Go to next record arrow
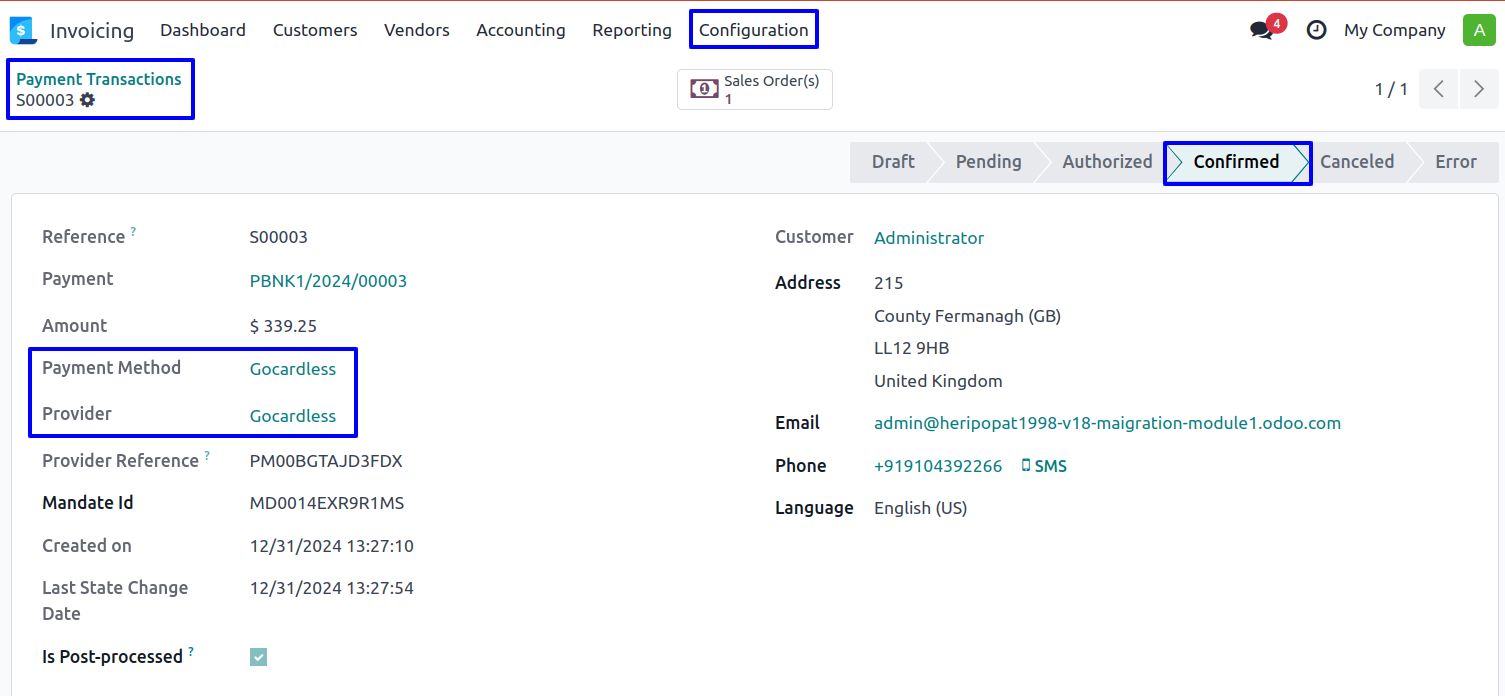This screenshot has height=696, width=1505. click(x=1479, y=89)
